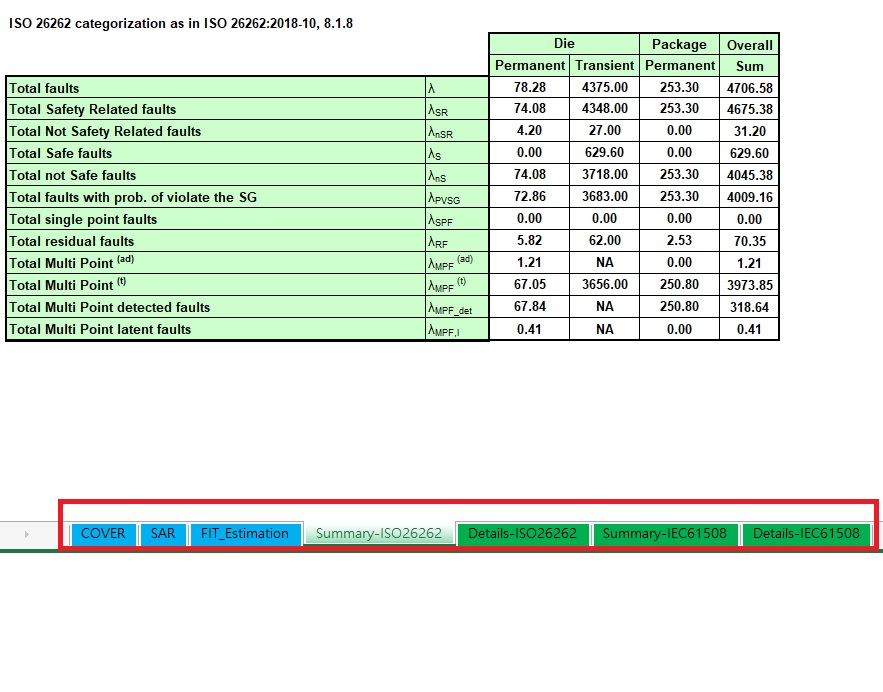Switch to the Details-IEC61508 sheet tab
The width and height of the screenshot is (883, 692).
click(x=806, y=533)
